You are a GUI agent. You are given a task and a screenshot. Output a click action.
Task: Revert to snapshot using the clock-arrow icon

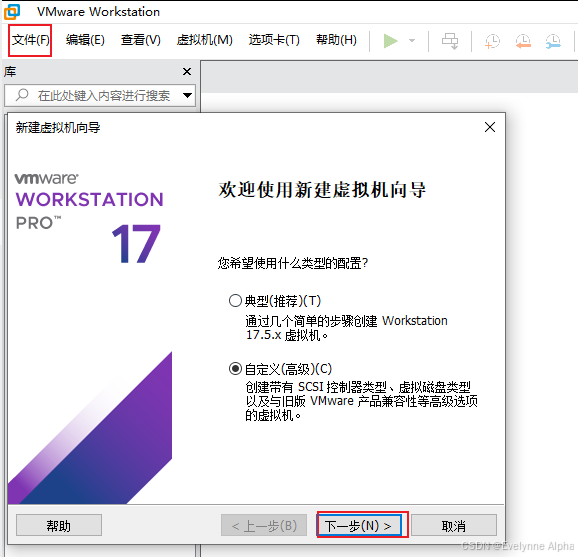coord(523,41)
